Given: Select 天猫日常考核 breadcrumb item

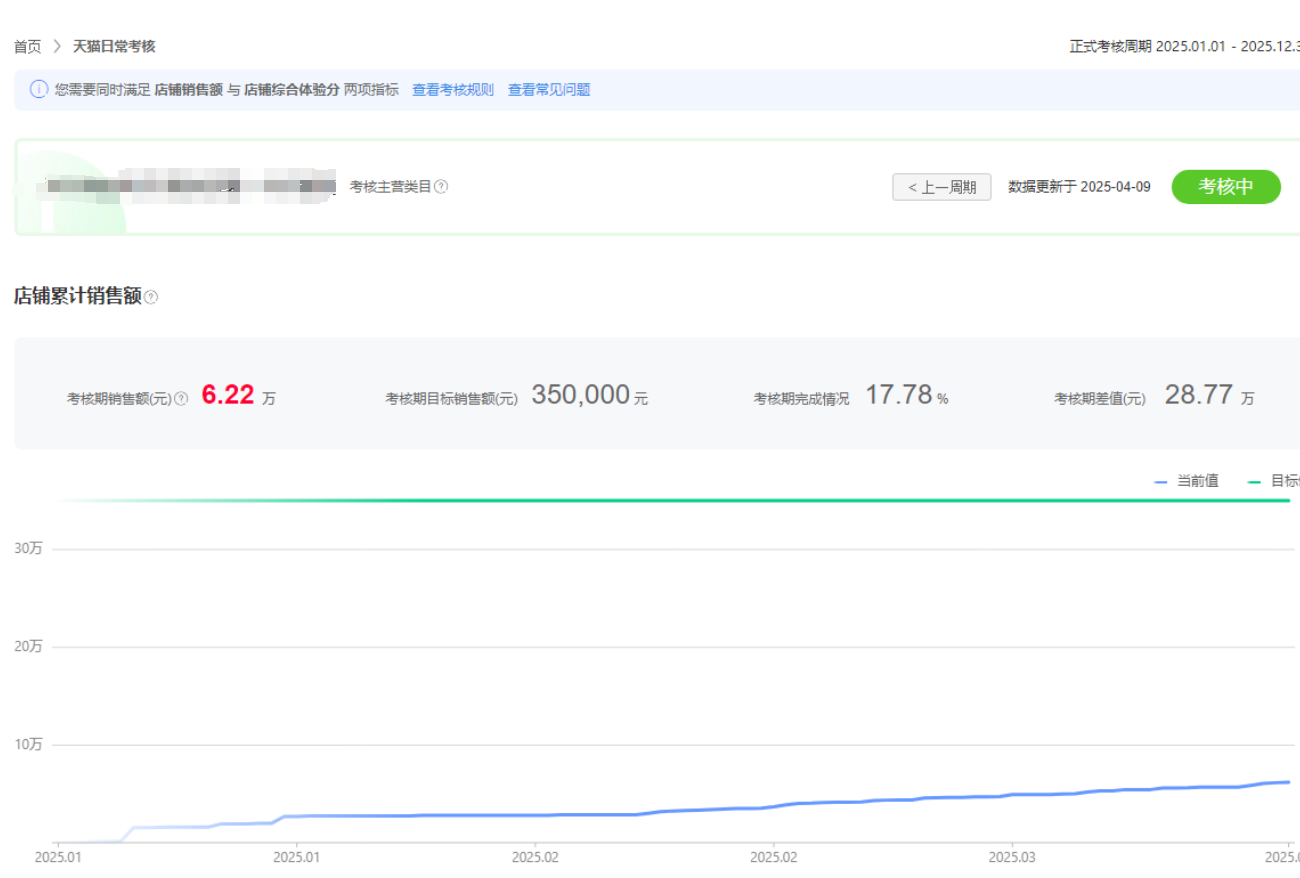Looking at the screenshot, I should [114, 46].
